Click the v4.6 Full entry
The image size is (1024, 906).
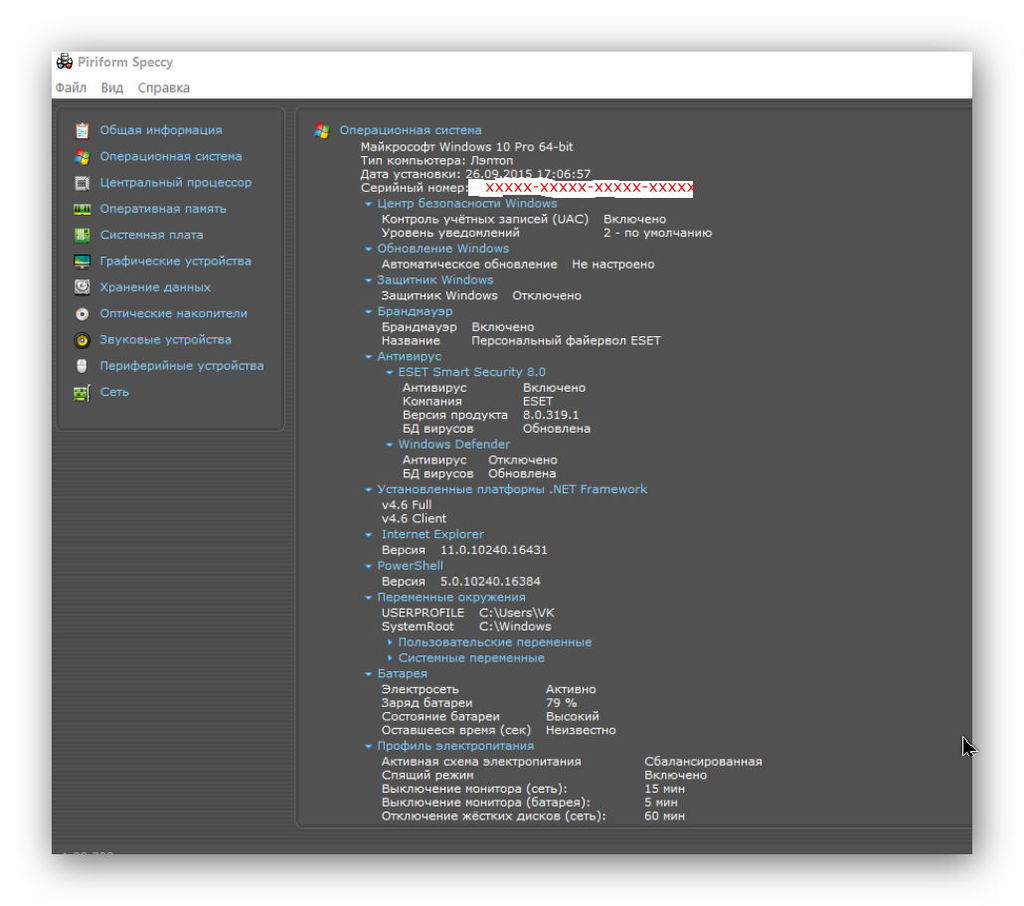pyautogui.click(x=406, y=505)
